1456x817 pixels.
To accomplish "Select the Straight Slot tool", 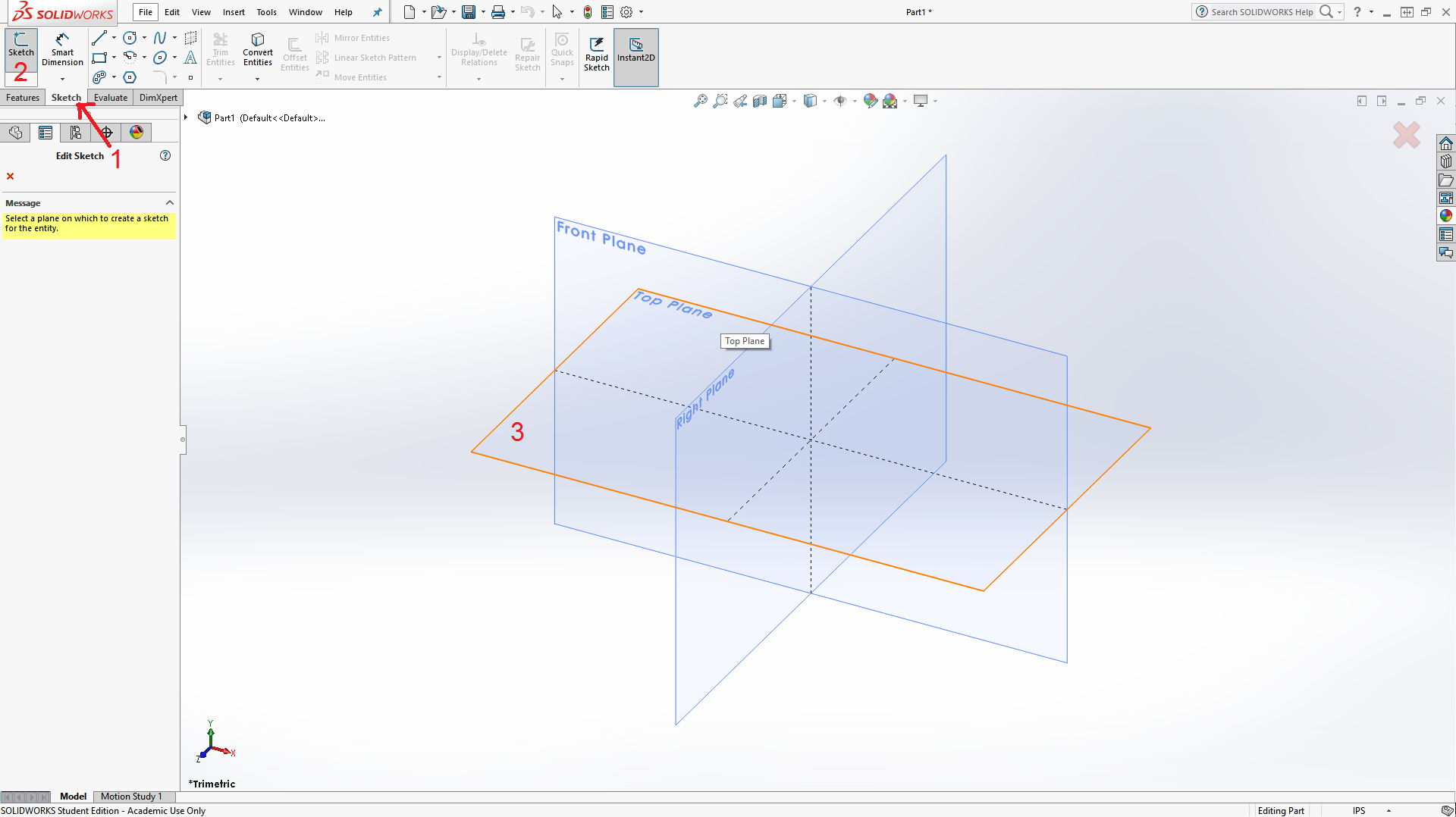I will [99, 77].
